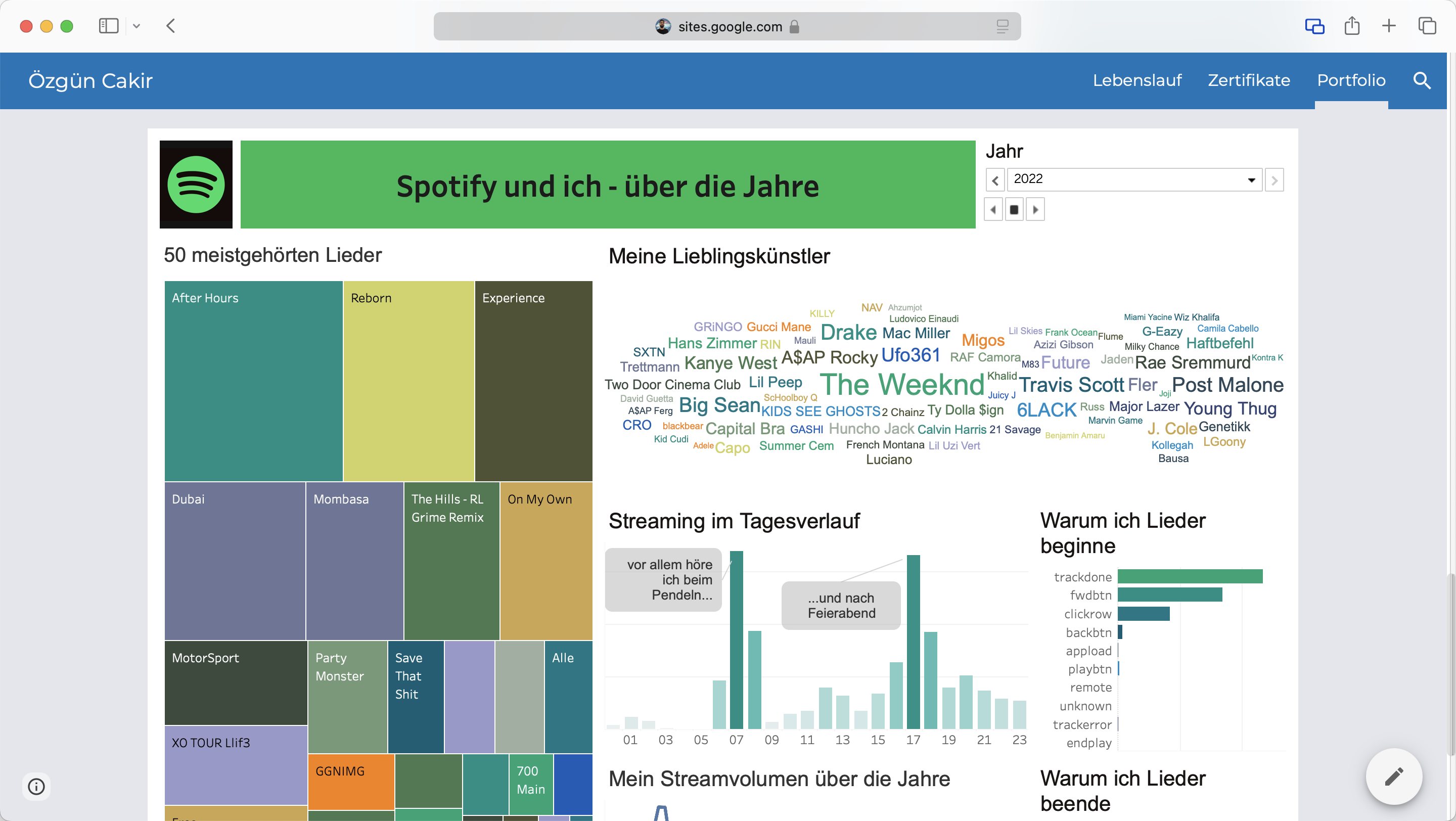The height and width of the screenshot is (821, 1456).
Task: Open the Reader view icon in address bar
Action: pos(1002,26)
